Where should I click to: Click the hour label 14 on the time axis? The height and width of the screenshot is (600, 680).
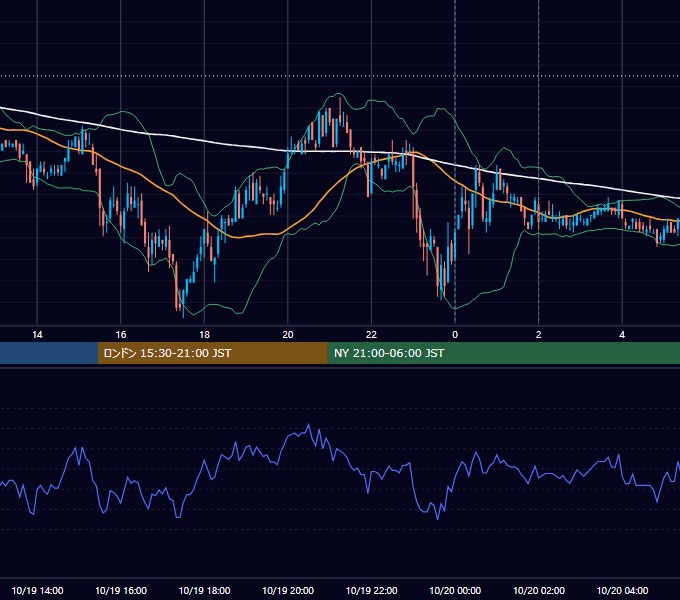tap(37, 335)
